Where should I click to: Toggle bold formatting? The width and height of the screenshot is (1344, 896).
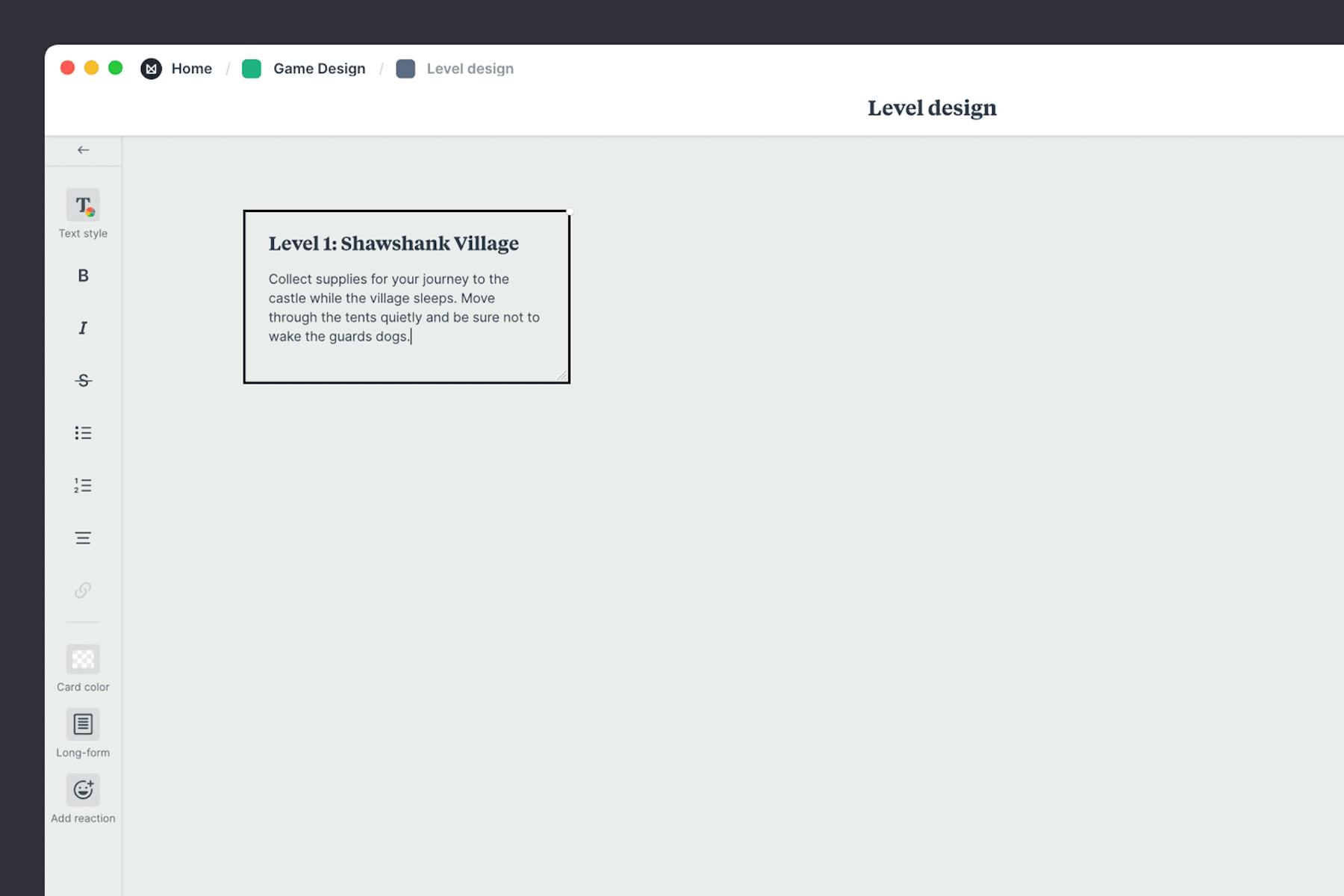[83, 276]
